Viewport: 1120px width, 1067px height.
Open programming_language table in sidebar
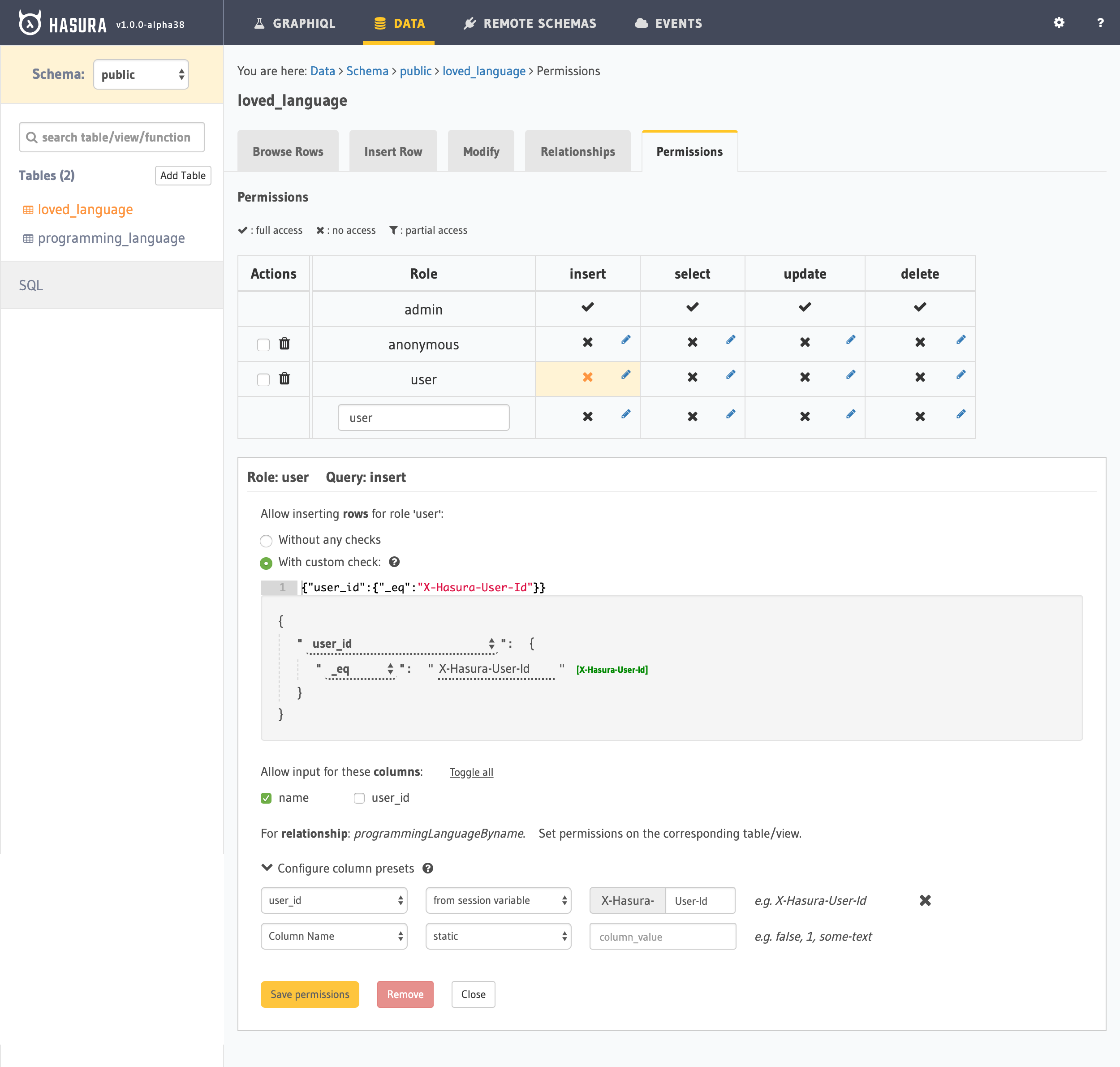click(x=111, y=238)
